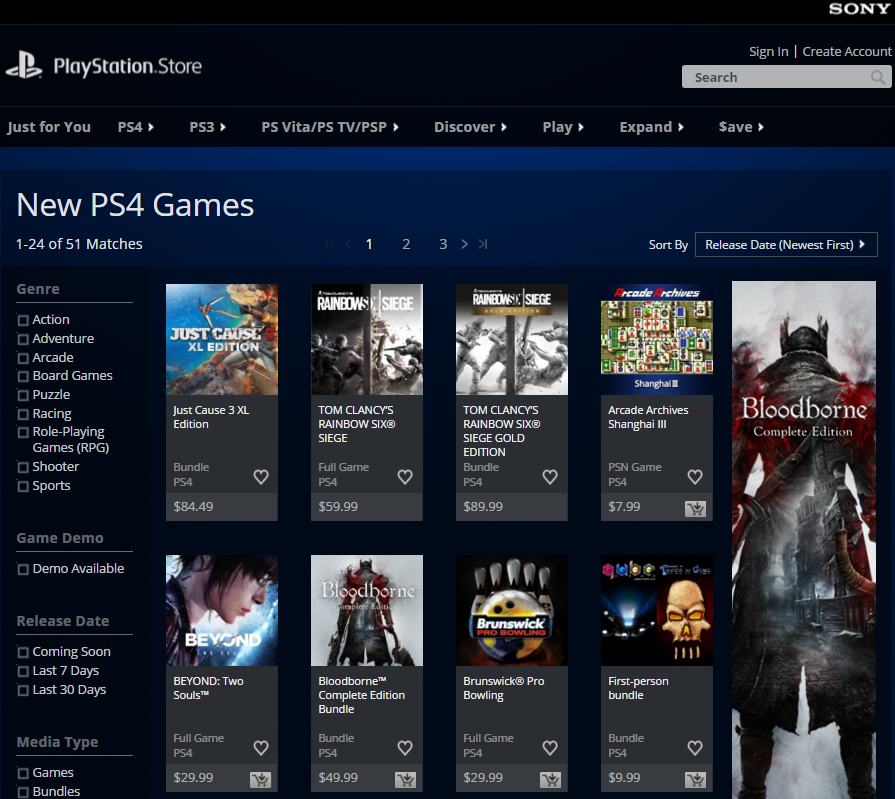
Task: Add Bloodborne Complete Edition Bundle to cart
Action: tap(405, 779)
